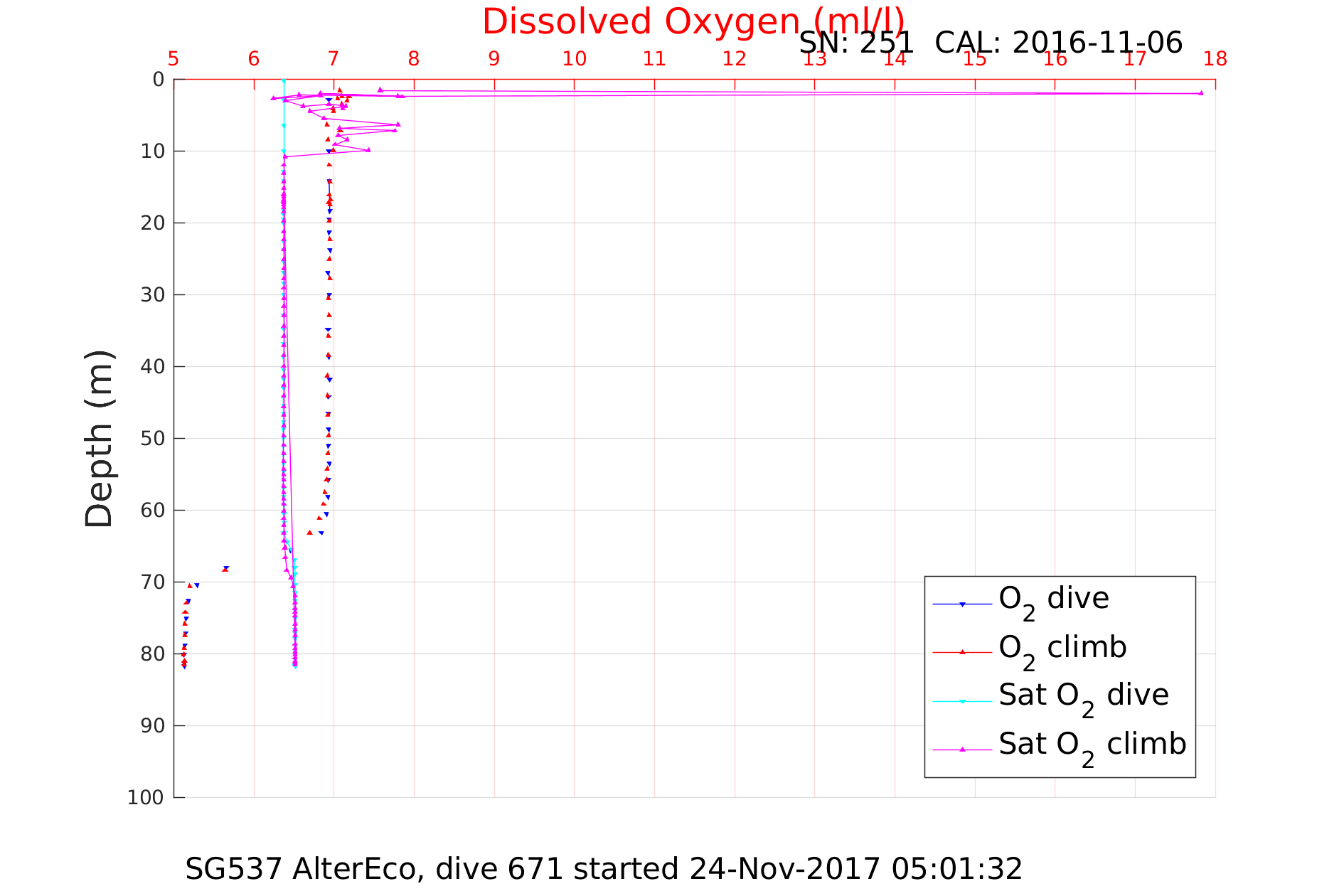The height and width of the screenshot is (896, 1344).
Task: Click depth tick label 10
Action: tap(153, 151)
